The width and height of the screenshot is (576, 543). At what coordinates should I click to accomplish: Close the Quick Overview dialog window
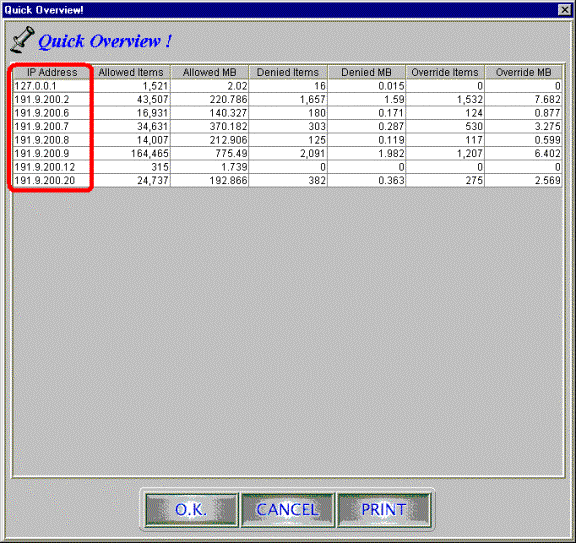564,10
